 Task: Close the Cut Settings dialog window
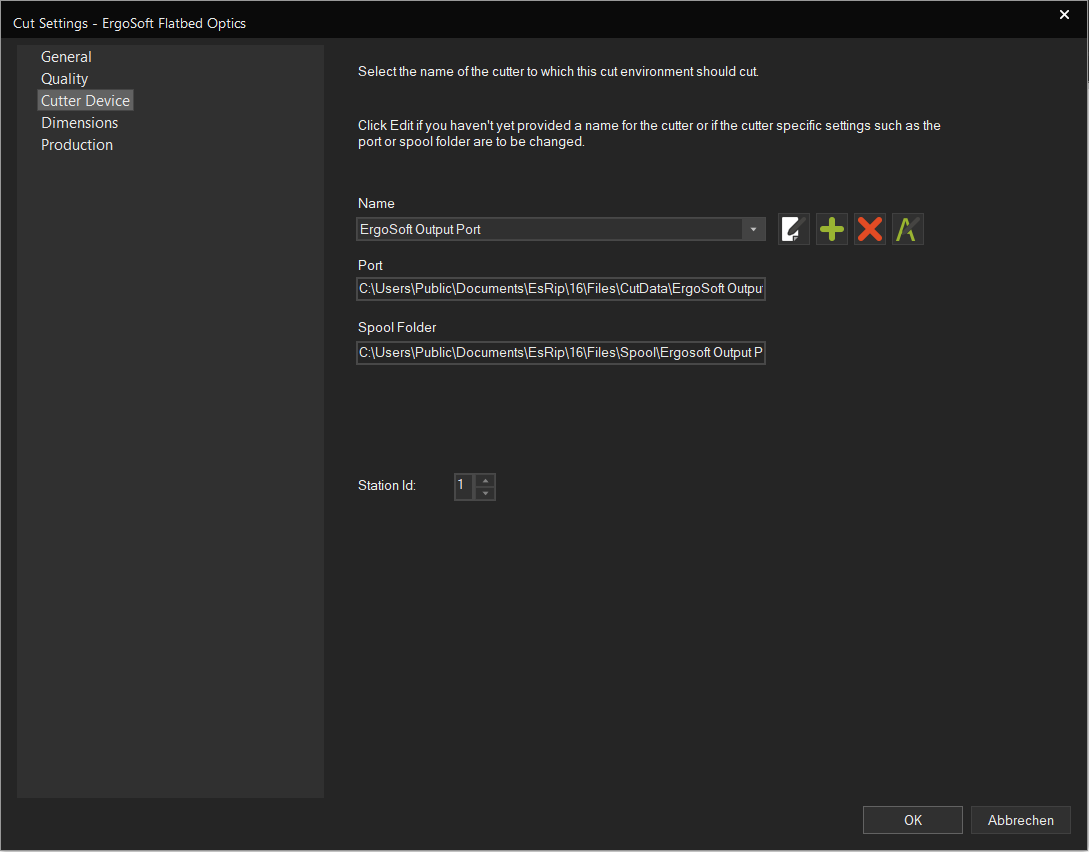[x=1064, y=15]
